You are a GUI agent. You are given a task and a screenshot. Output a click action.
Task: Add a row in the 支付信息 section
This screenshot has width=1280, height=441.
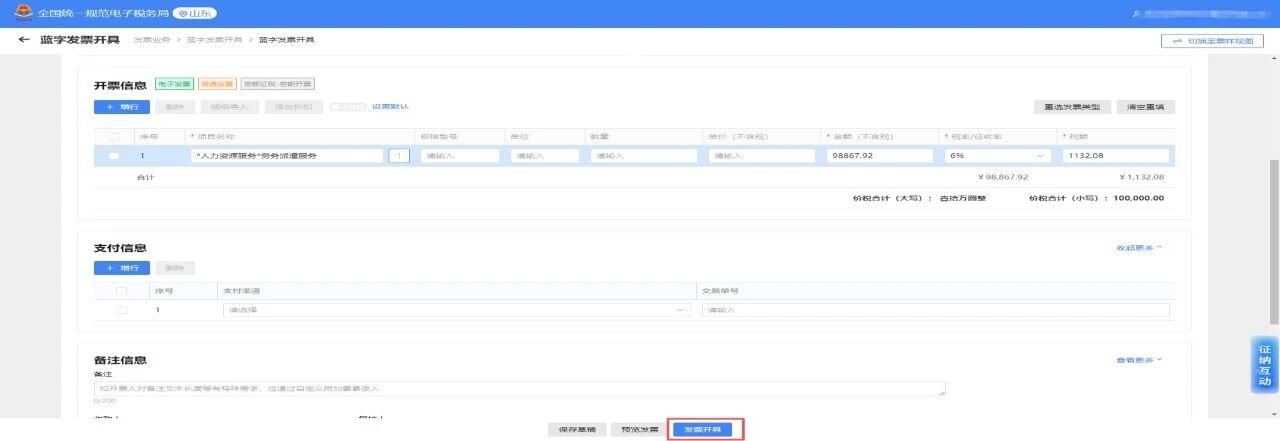(x=121, y=268)
